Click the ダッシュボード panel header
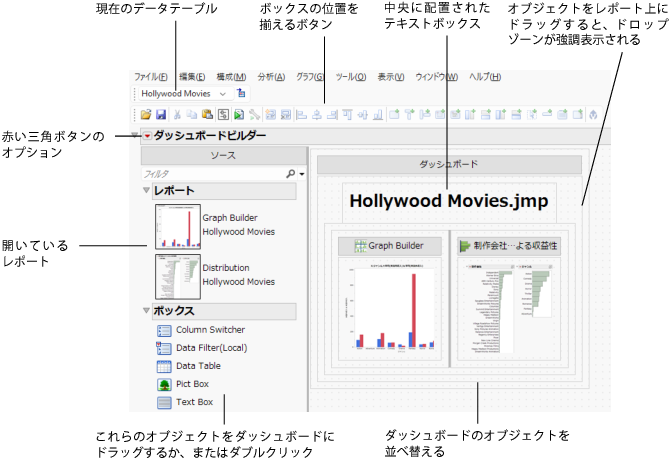The width and height of the screenshot is (671, 468). click(x=449, y=164)
